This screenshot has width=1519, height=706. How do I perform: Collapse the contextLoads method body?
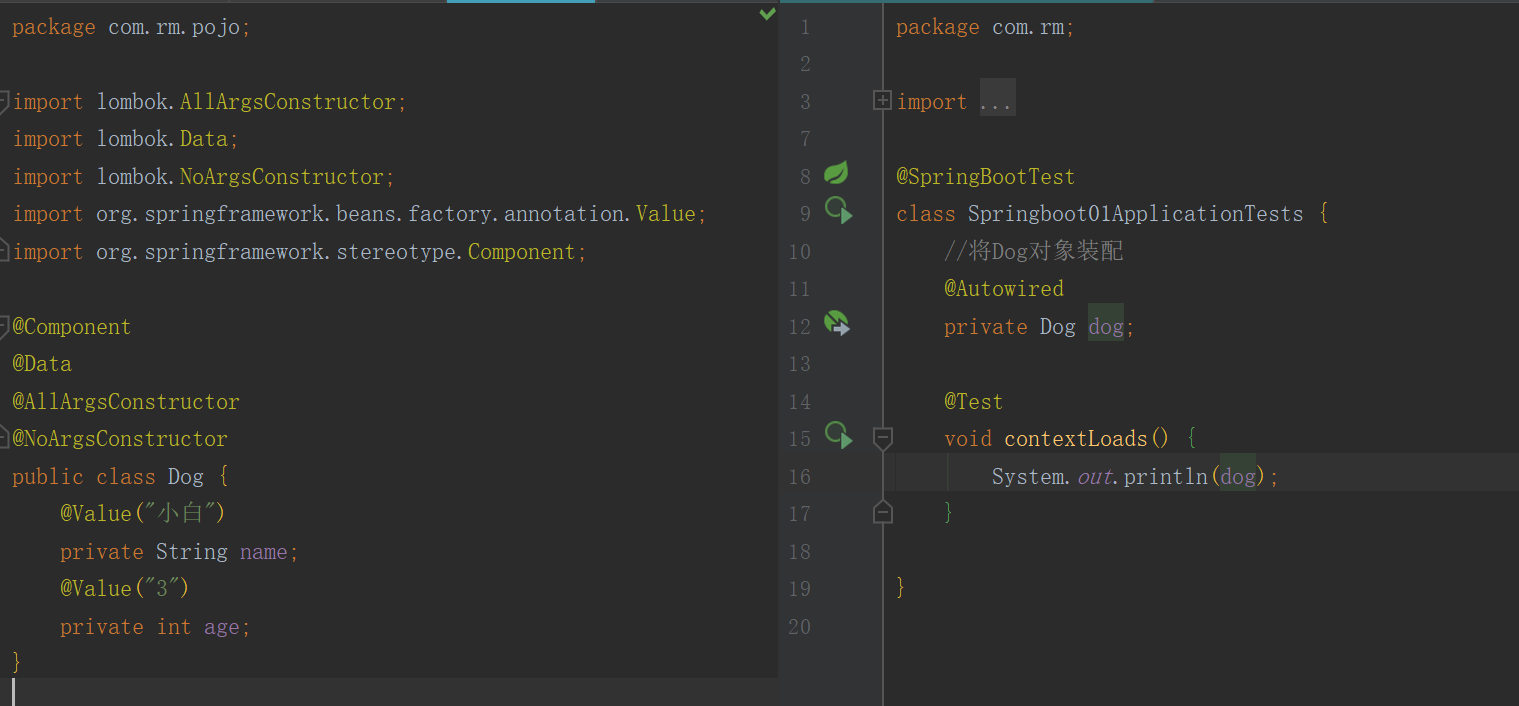[x=882, y=438]
